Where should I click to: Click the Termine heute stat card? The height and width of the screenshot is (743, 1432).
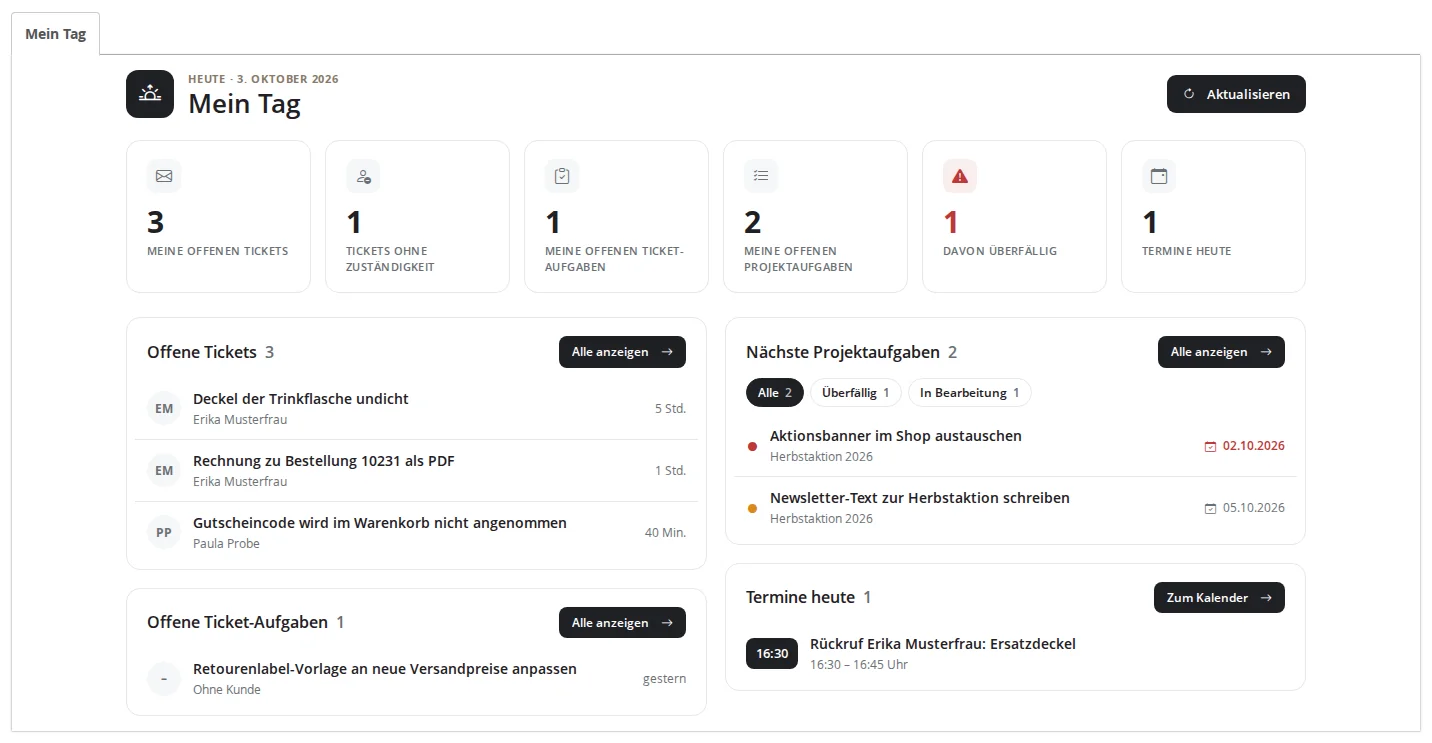[1213, 216]
